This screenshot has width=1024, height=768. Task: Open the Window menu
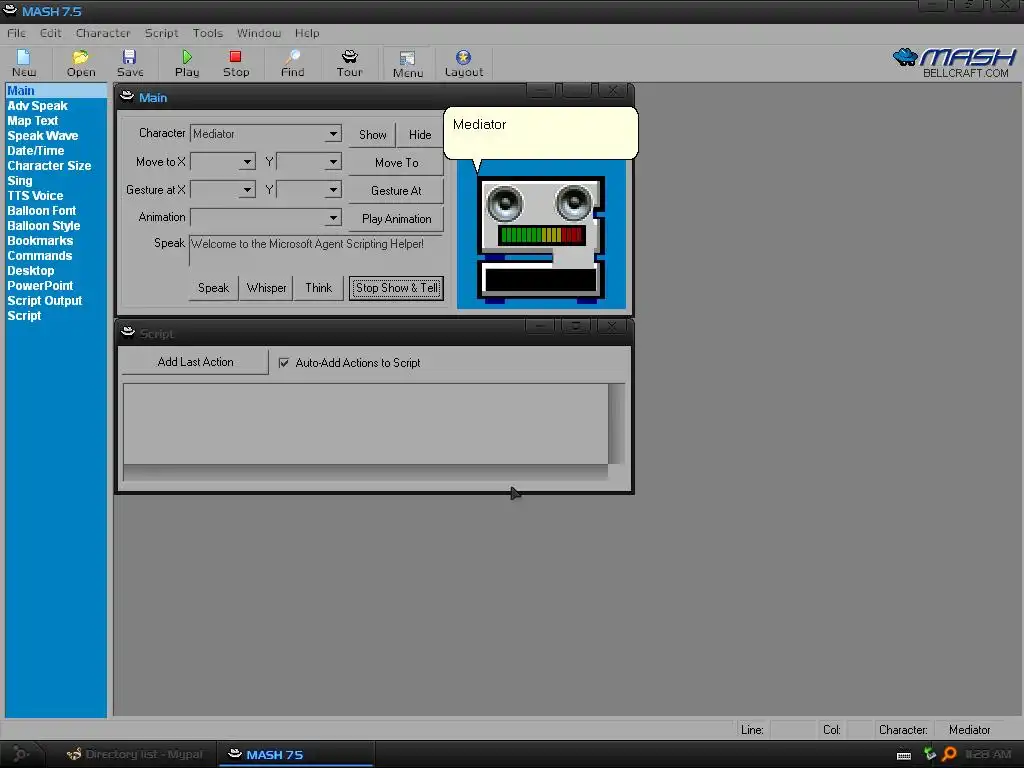(x=259, y=33)
